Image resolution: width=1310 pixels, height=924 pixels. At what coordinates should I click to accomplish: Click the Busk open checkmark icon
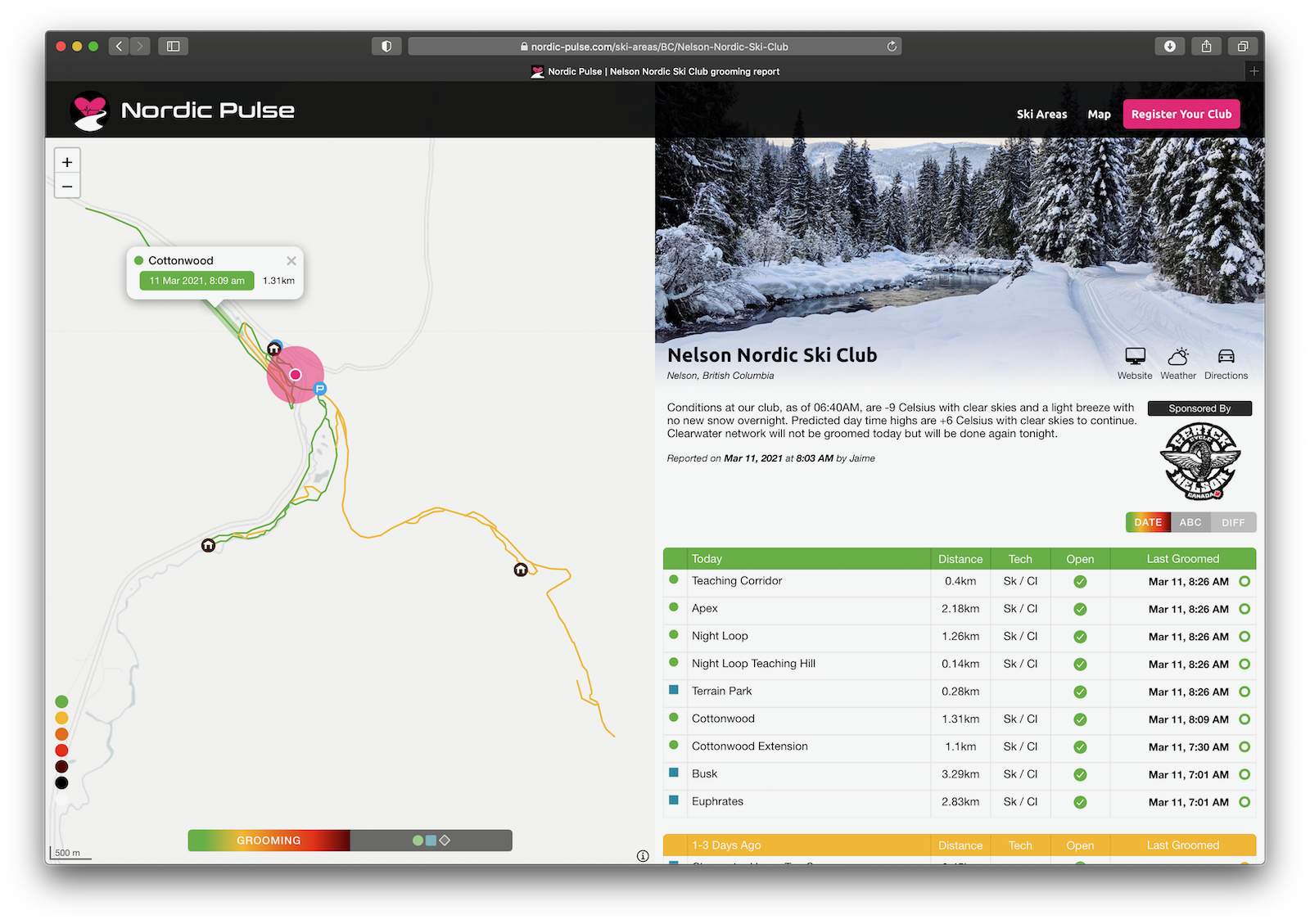click(1080, 774)
